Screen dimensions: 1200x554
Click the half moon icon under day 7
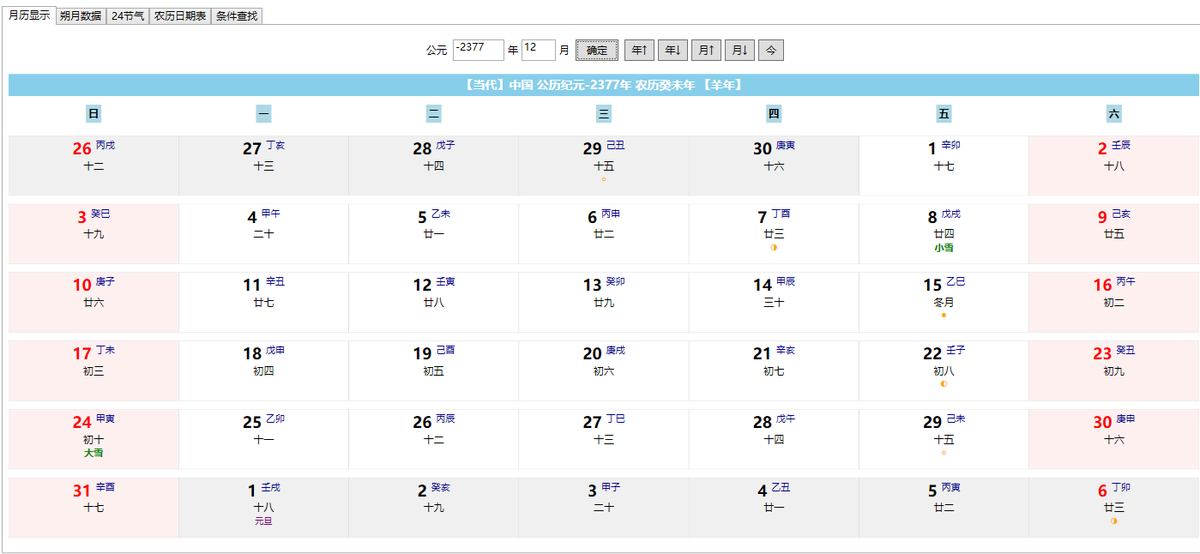(774, 247)
